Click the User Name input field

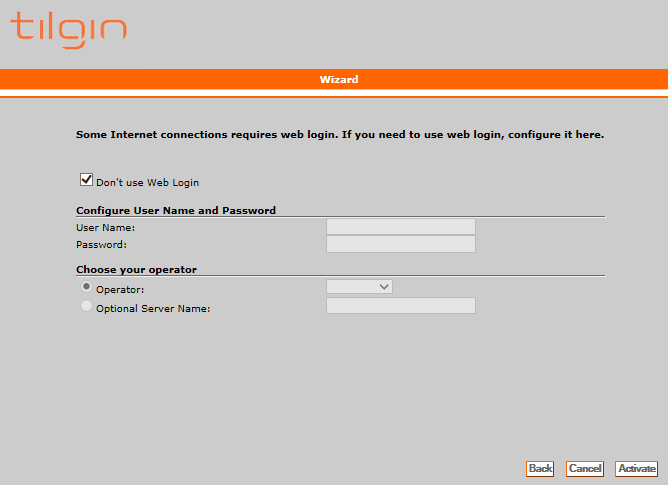pos(401,227)
